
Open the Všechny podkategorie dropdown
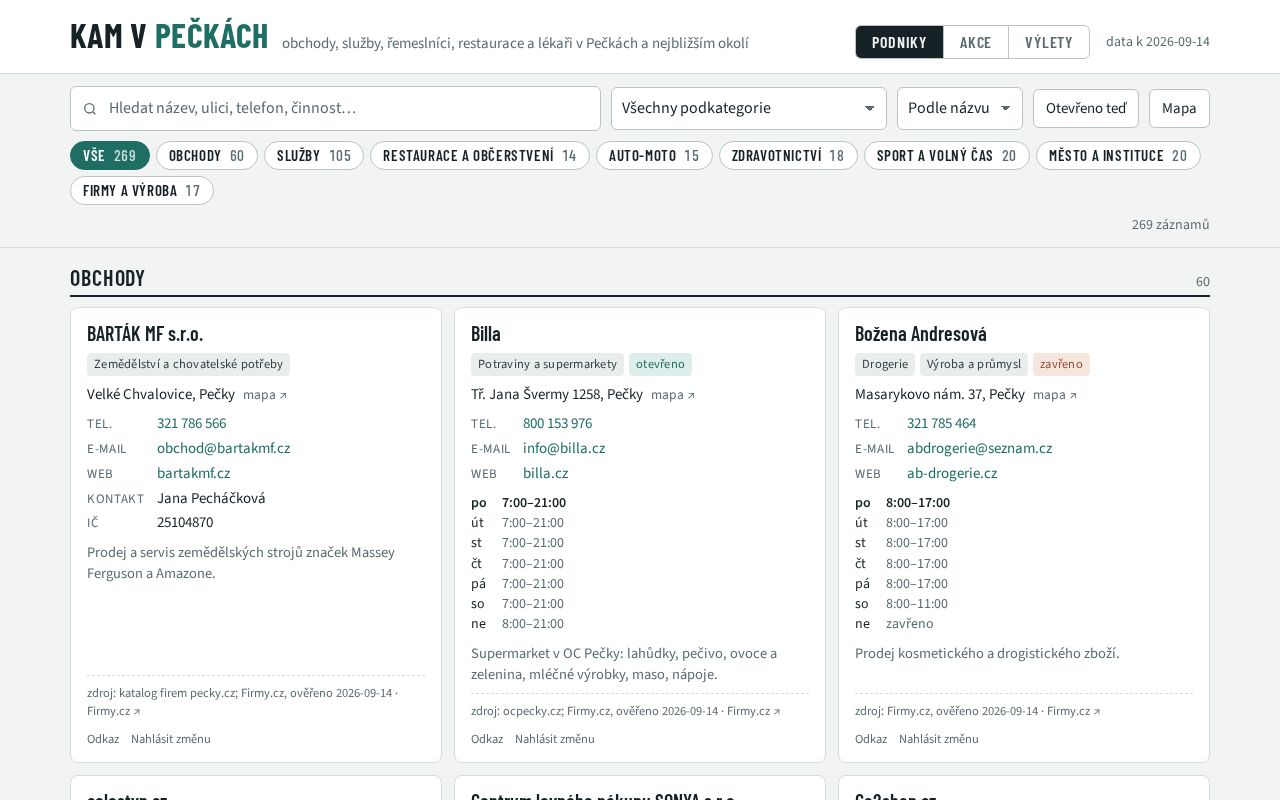pos(749,108)
